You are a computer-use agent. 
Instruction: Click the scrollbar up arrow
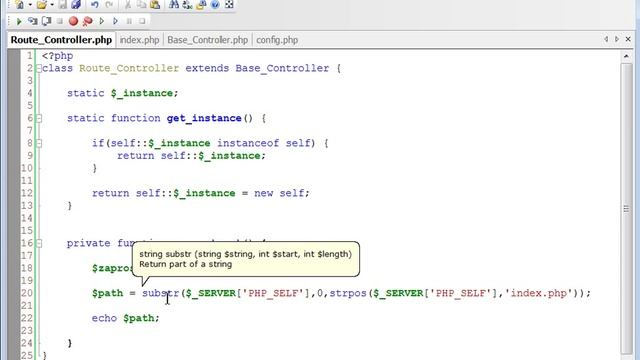tap(627, 56)
